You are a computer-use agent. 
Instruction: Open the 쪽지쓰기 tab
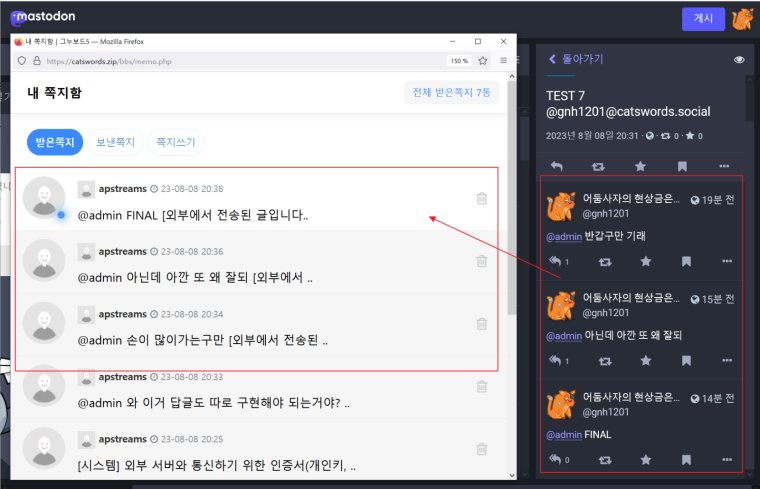(x=175, y=142)
